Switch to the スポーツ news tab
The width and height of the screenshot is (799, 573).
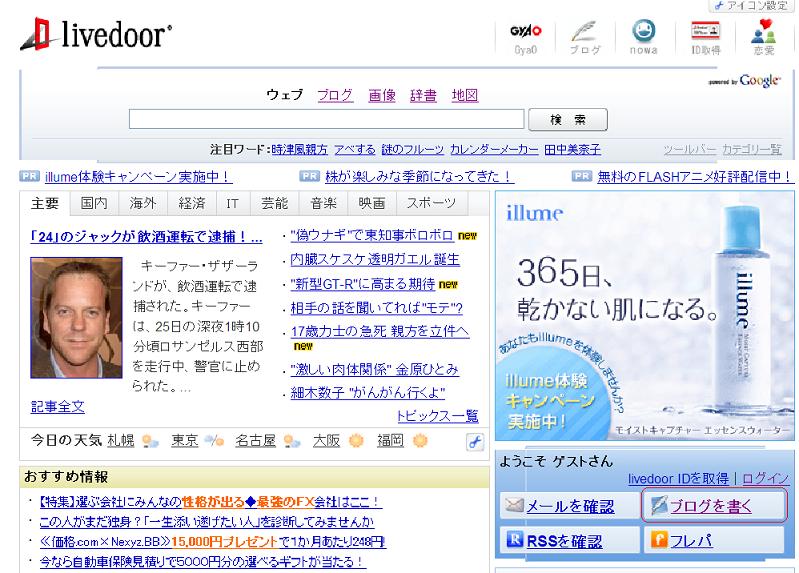click(431, 203)
